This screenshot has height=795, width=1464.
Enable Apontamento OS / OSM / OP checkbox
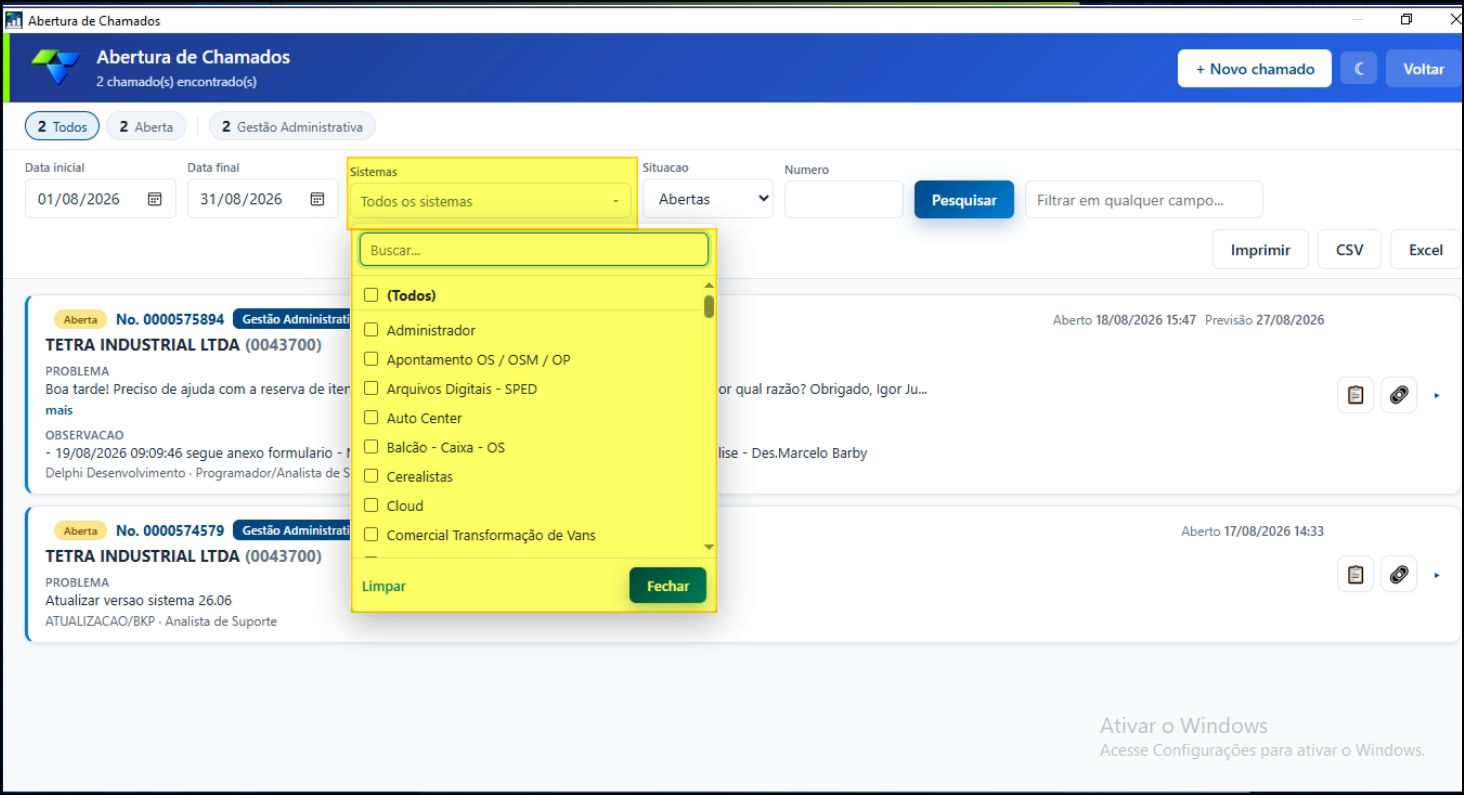pos(371,359)
